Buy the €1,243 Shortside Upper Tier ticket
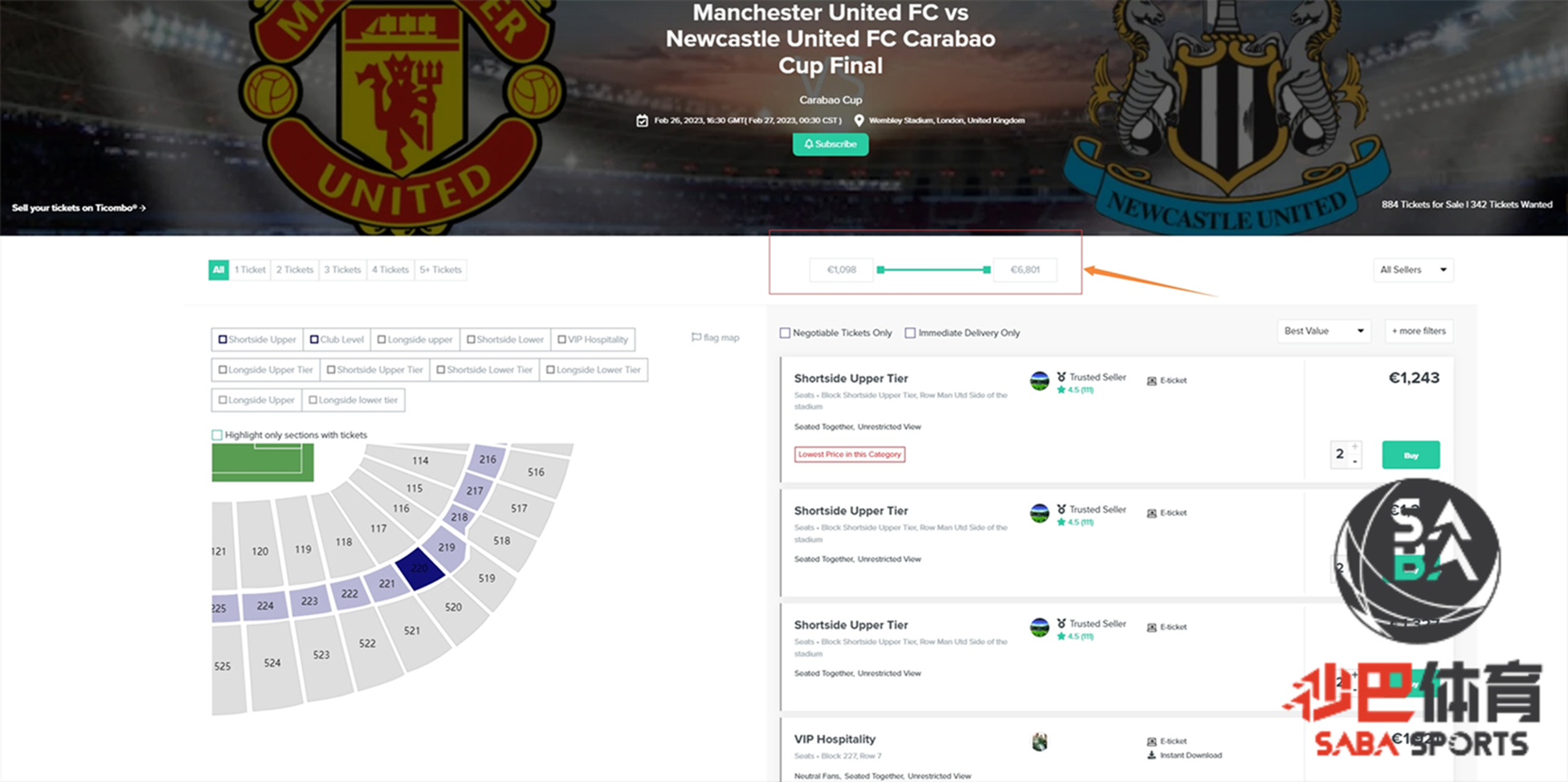The height and width of the screenshot is (782, 1568). click(x=1411, y=455)
